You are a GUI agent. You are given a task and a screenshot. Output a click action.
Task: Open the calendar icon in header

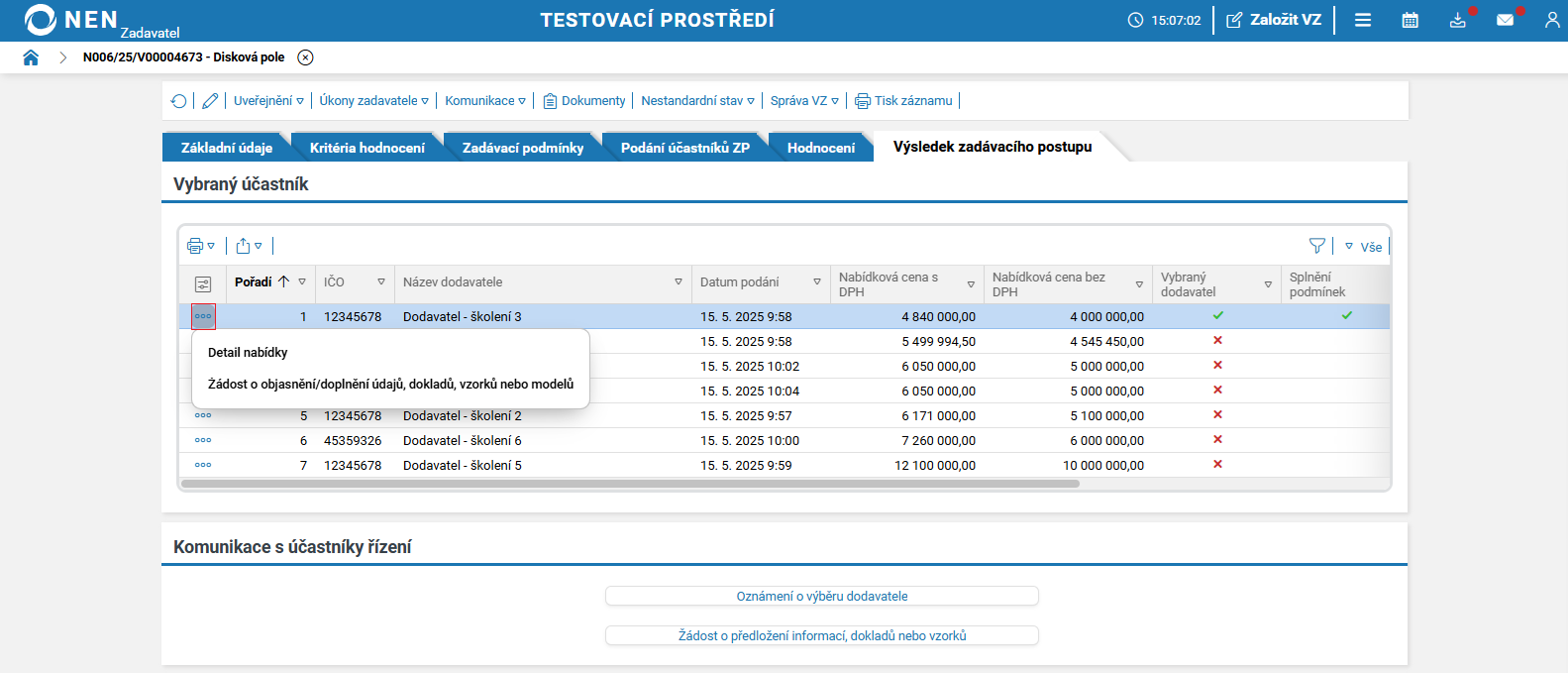1411,20
